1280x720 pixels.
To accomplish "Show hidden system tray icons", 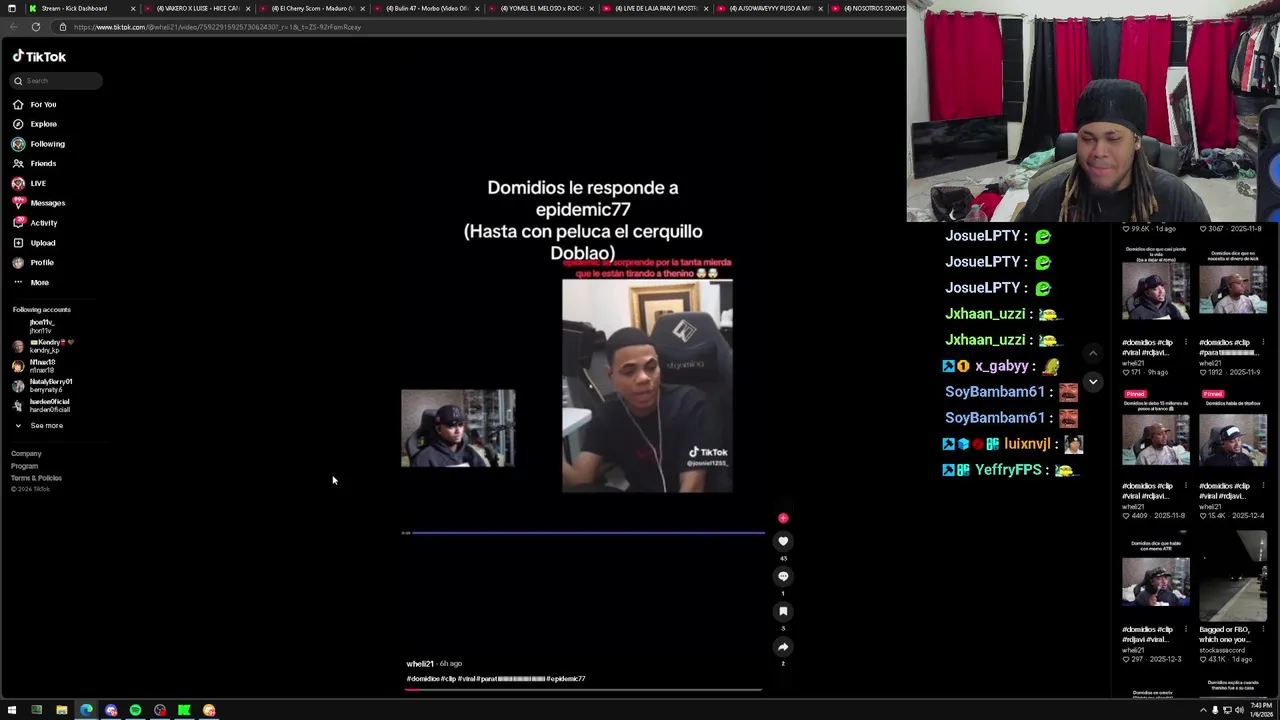I will [x=1203, y=711].
